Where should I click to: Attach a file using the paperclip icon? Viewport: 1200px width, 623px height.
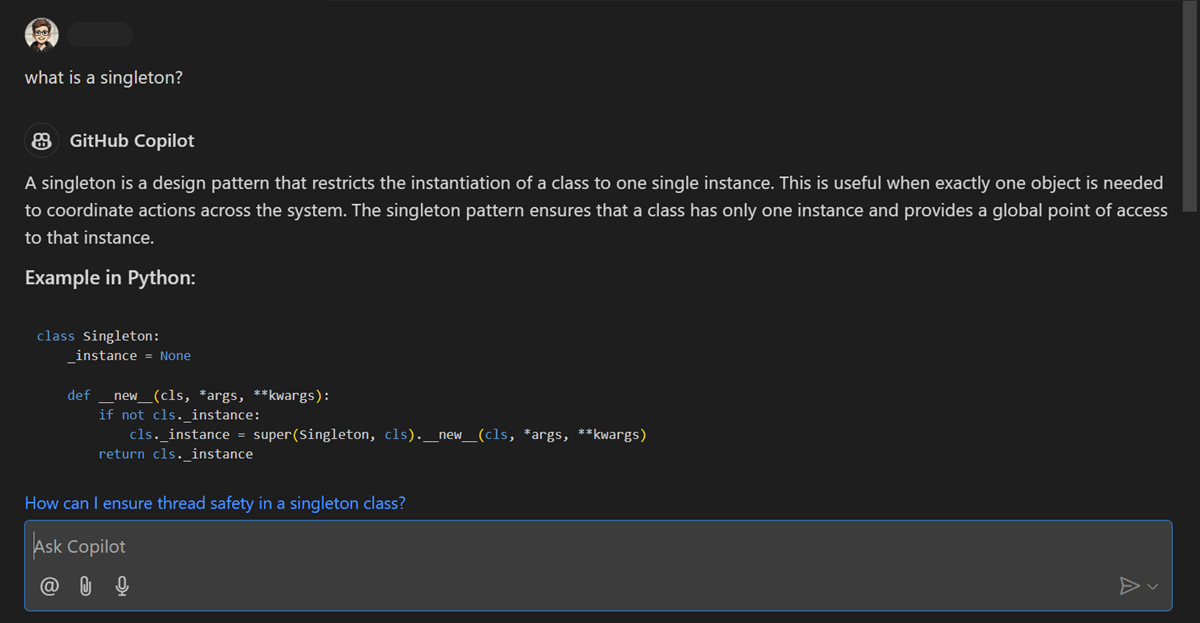[x=86, y=586]
